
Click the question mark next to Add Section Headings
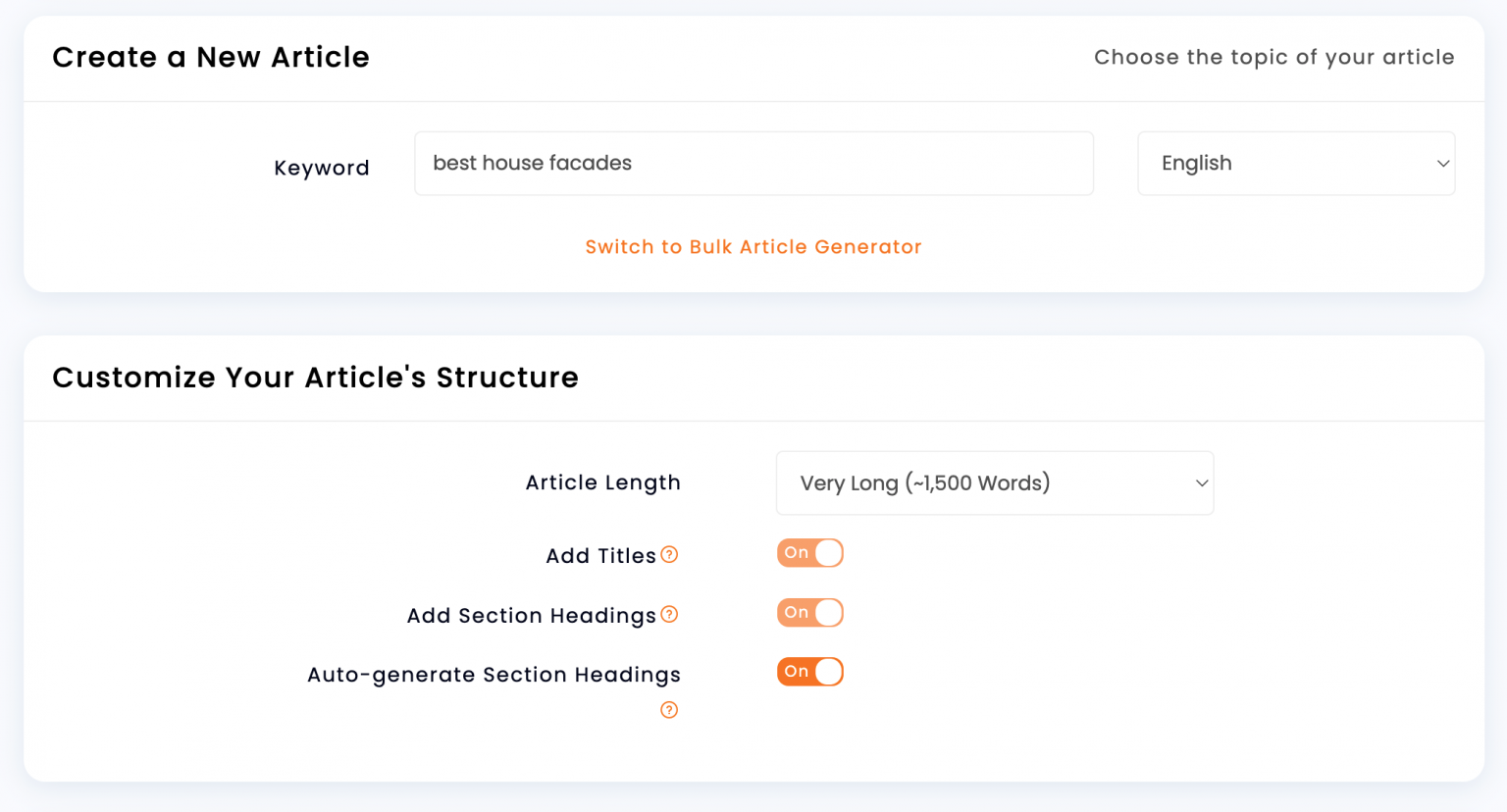669,615
